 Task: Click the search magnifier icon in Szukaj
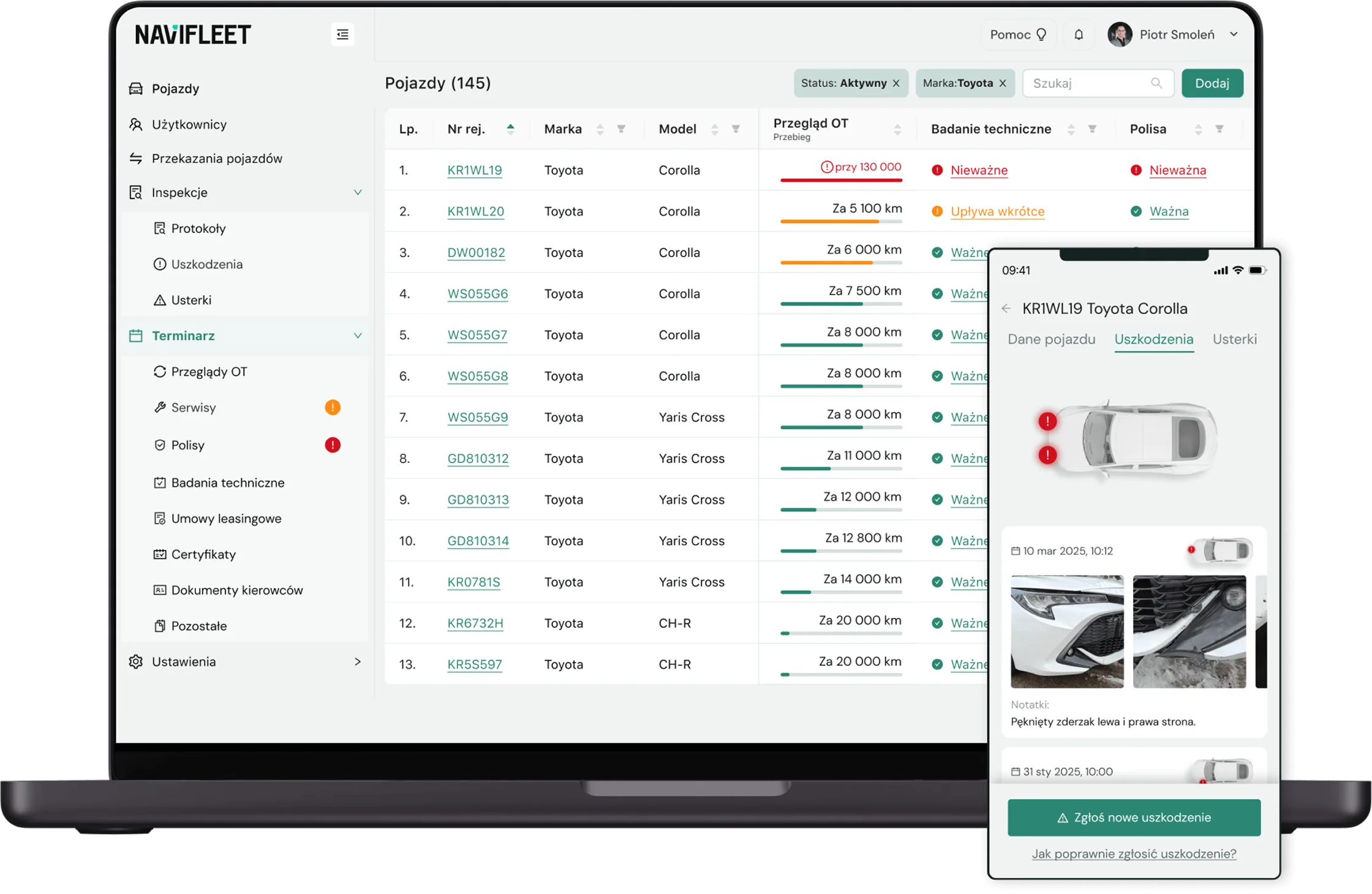1156,83
